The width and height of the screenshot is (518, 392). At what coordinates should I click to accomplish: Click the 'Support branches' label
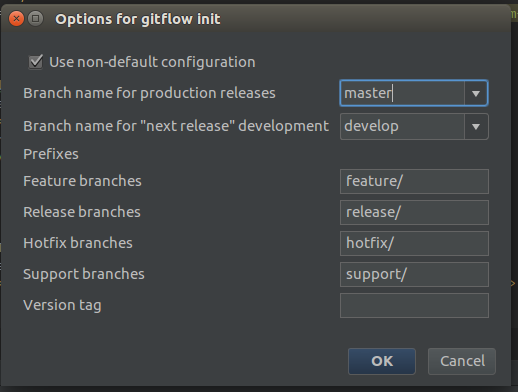coord(84,274)
